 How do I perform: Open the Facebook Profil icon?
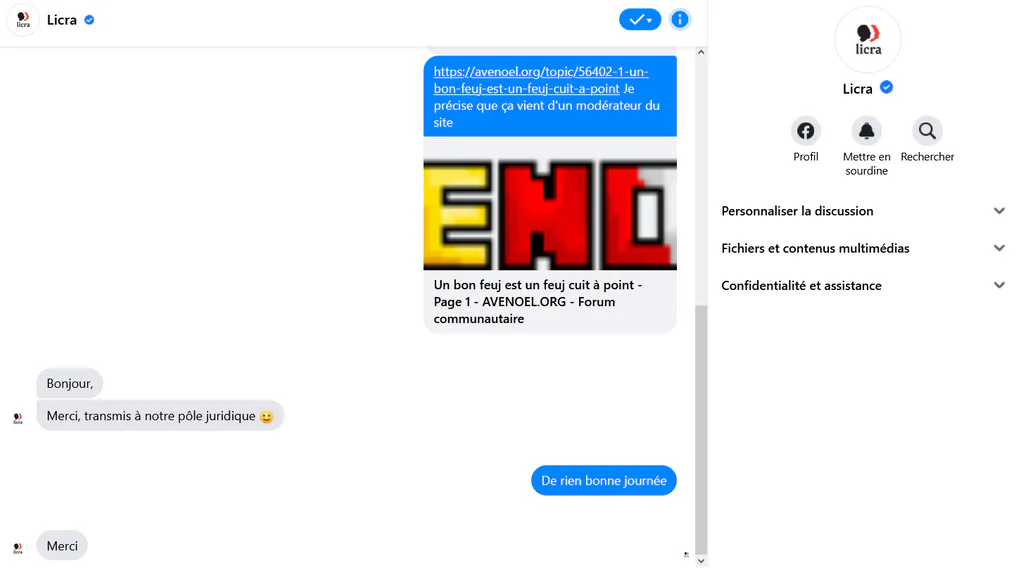coord(805,131)
